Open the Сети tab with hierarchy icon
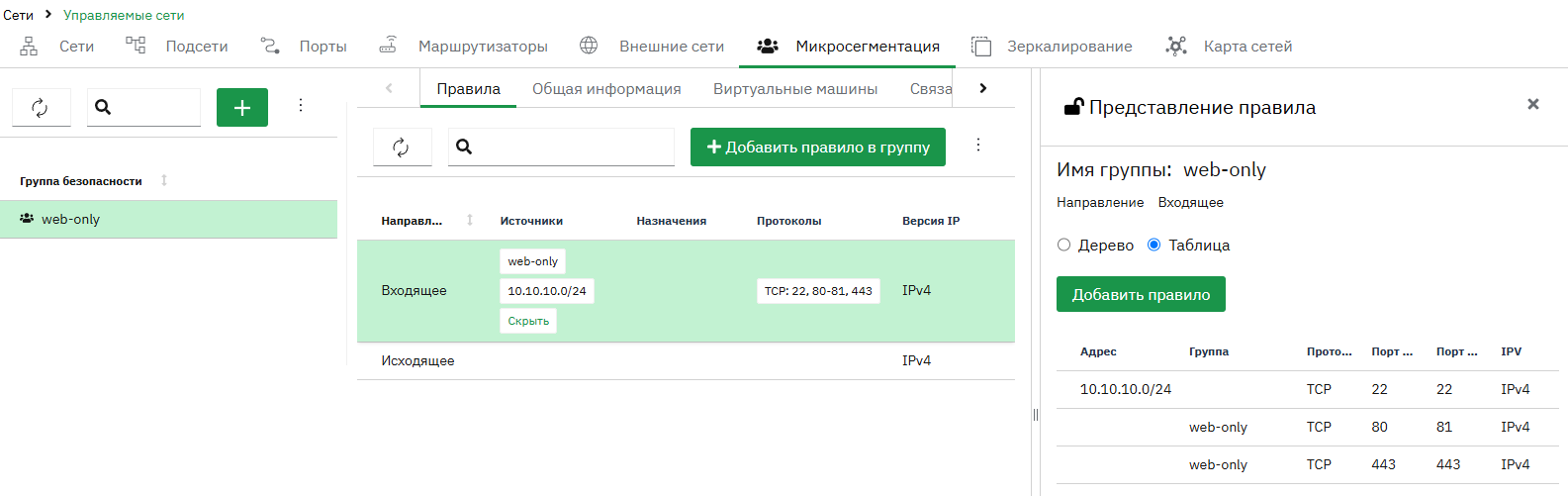Image resolution: width=1568 pixels, height=496 pixels. tap(56, 47)
